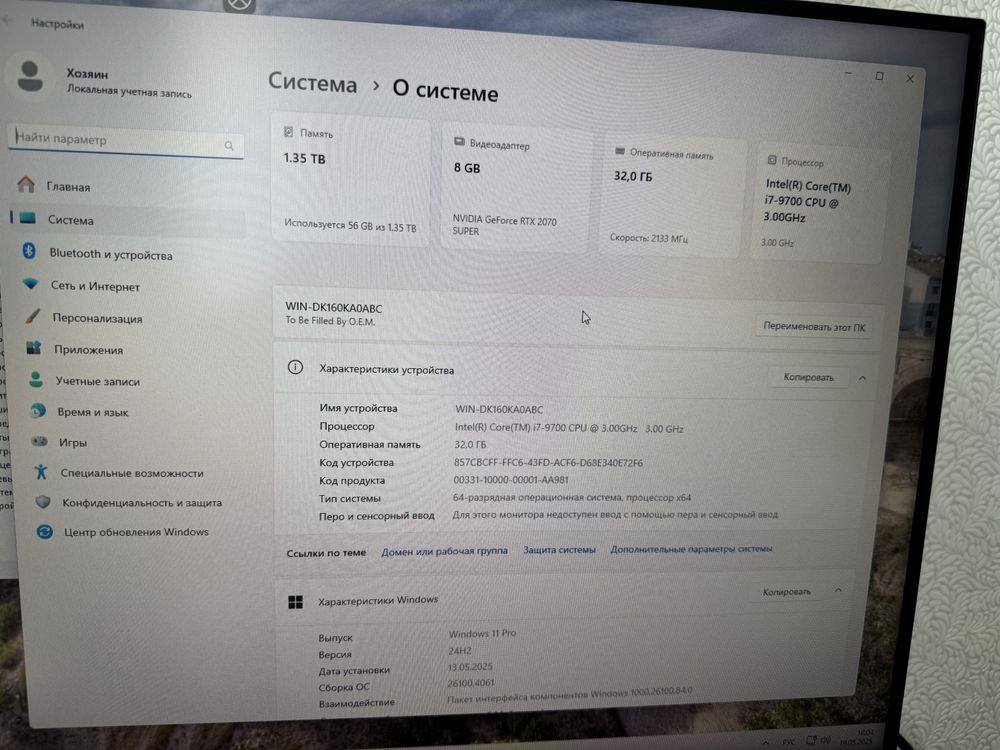The width and height of the screenshot is (1000, 750).
Task: Click the WIN-DK160KA0ABC name in the PC banner
Action: pyautogui.click(x=334, y=308)
